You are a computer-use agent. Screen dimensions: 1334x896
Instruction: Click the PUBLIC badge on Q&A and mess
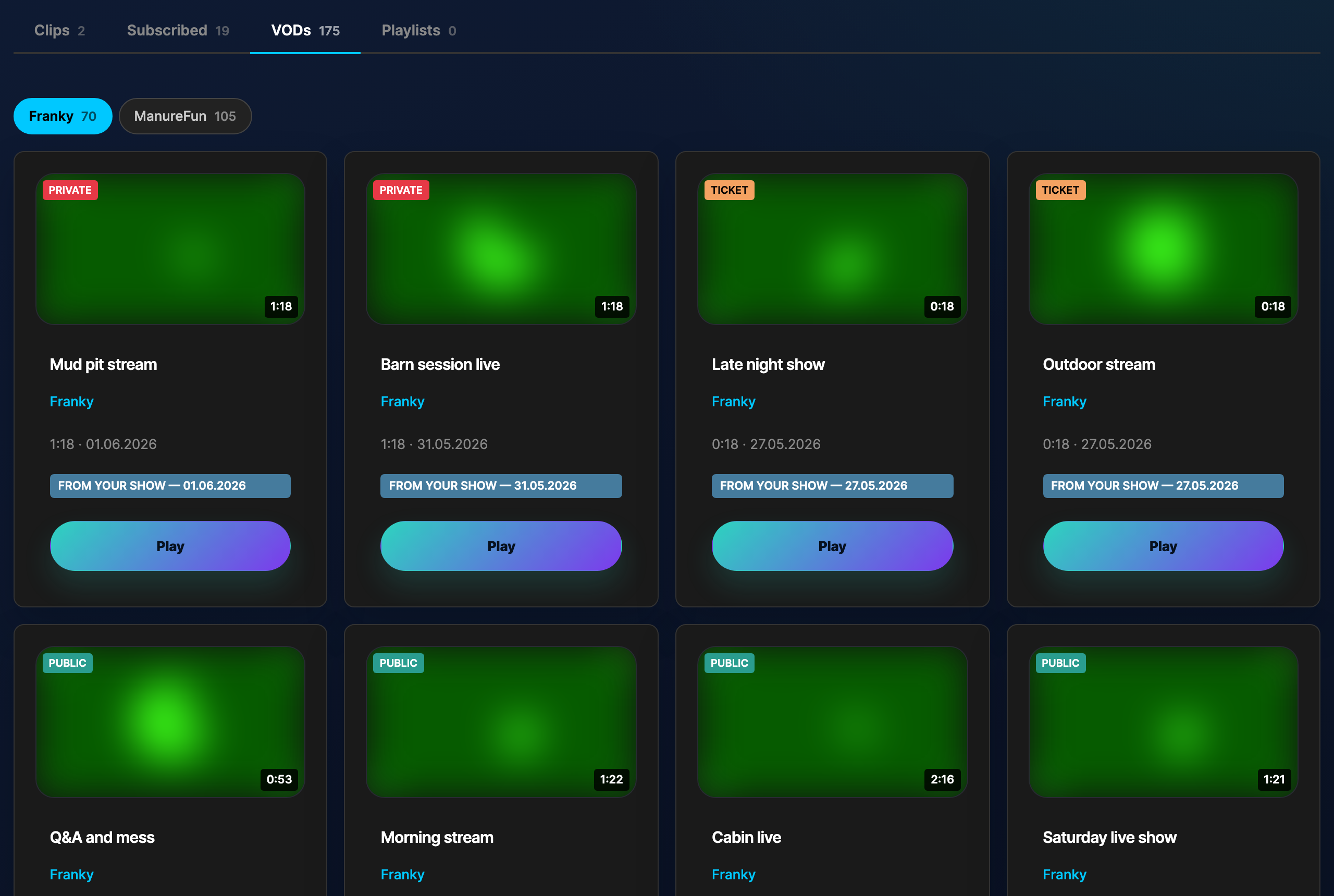(x=67, y=663)
